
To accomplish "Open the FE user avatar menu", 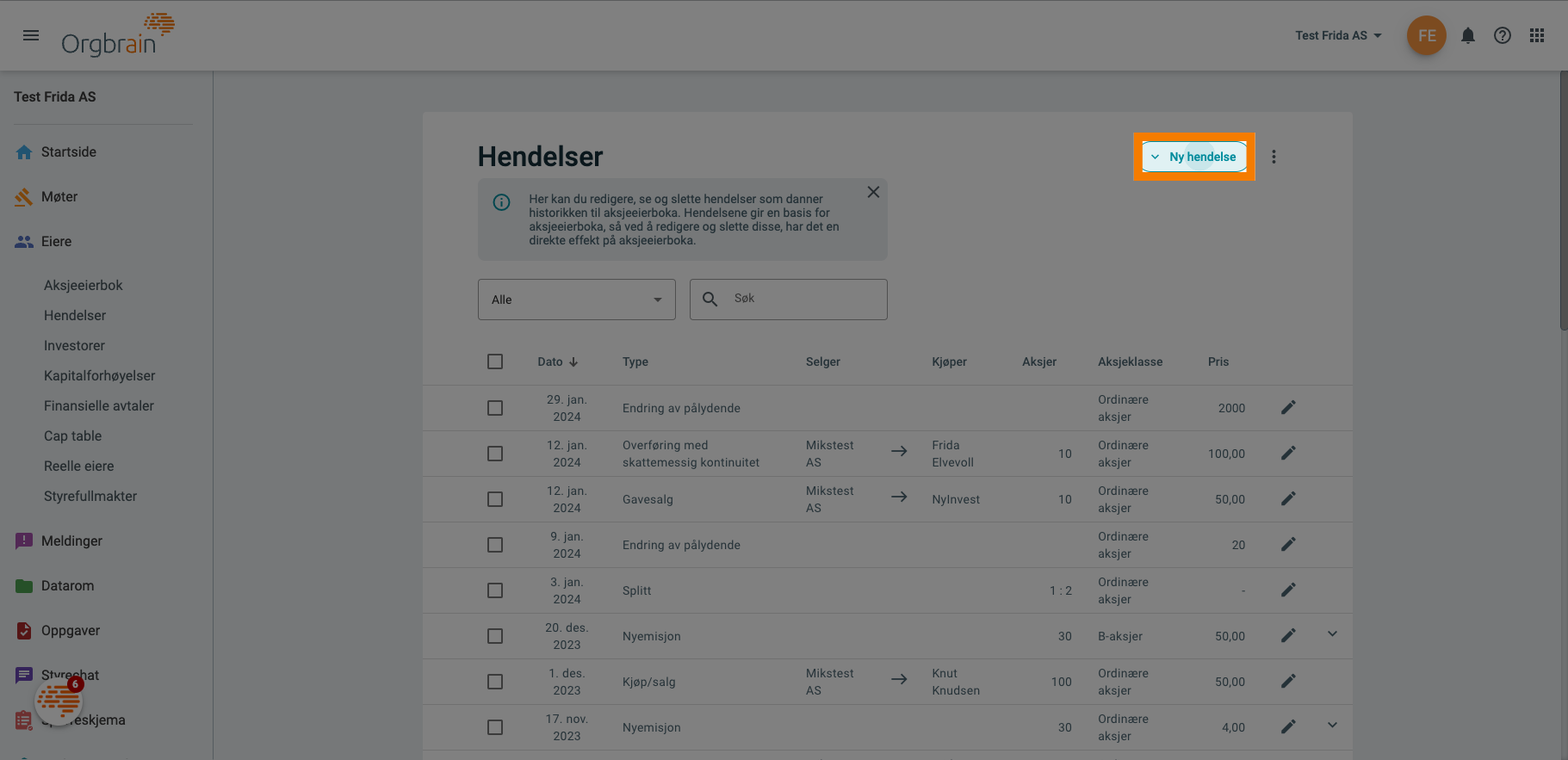I will pos(1426,35).
